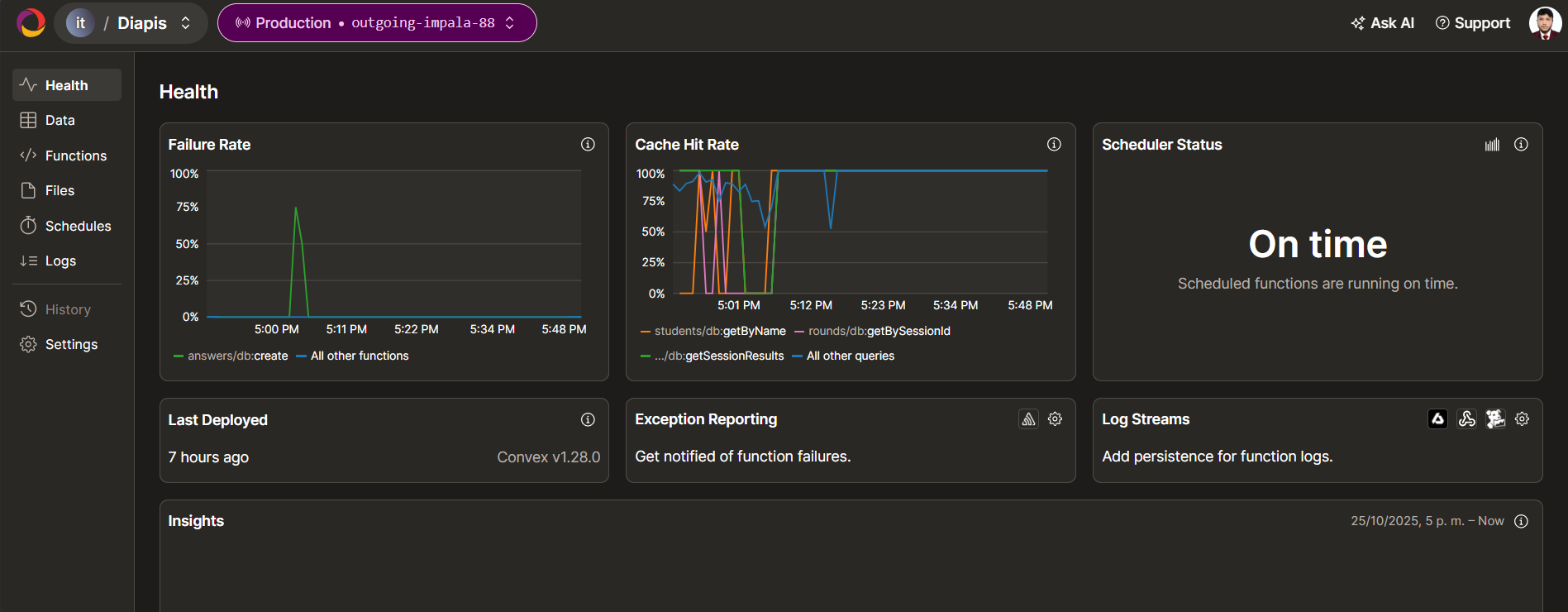Click the Failure Rate info icon

588,145
